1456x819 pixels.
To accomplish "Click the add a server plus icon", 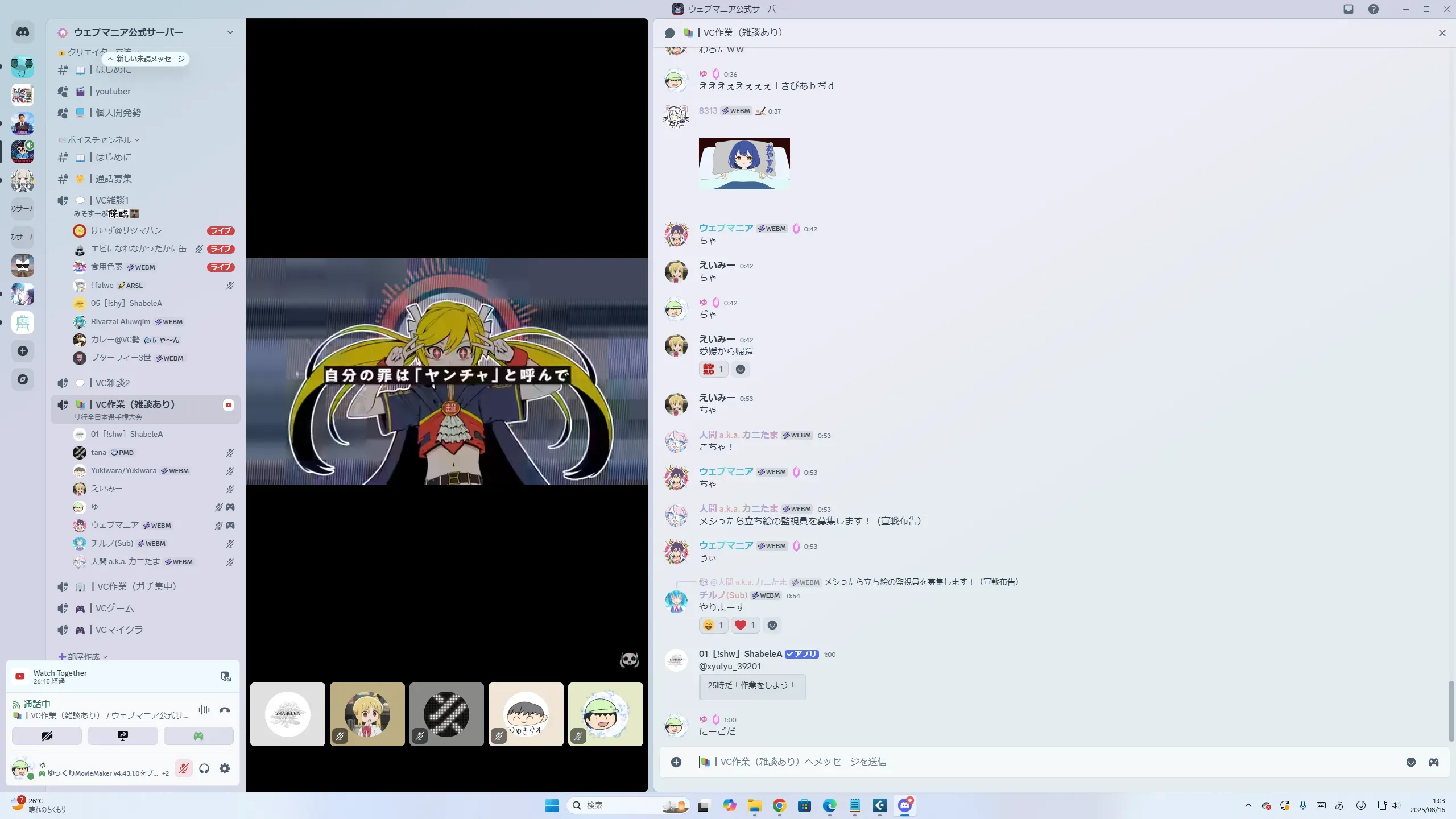I will (x=23, y=351).
